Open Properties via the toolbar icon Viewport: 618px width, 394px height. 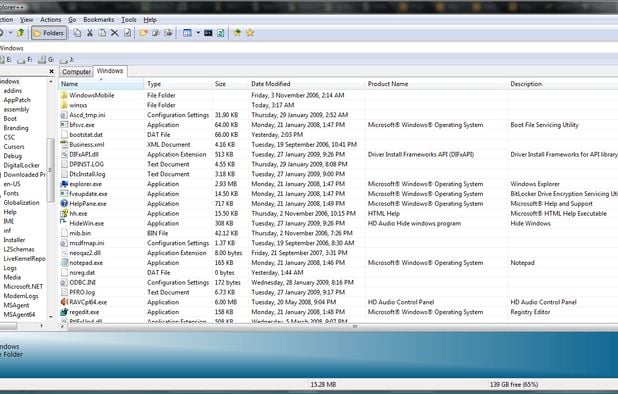(x=127, y=33)
